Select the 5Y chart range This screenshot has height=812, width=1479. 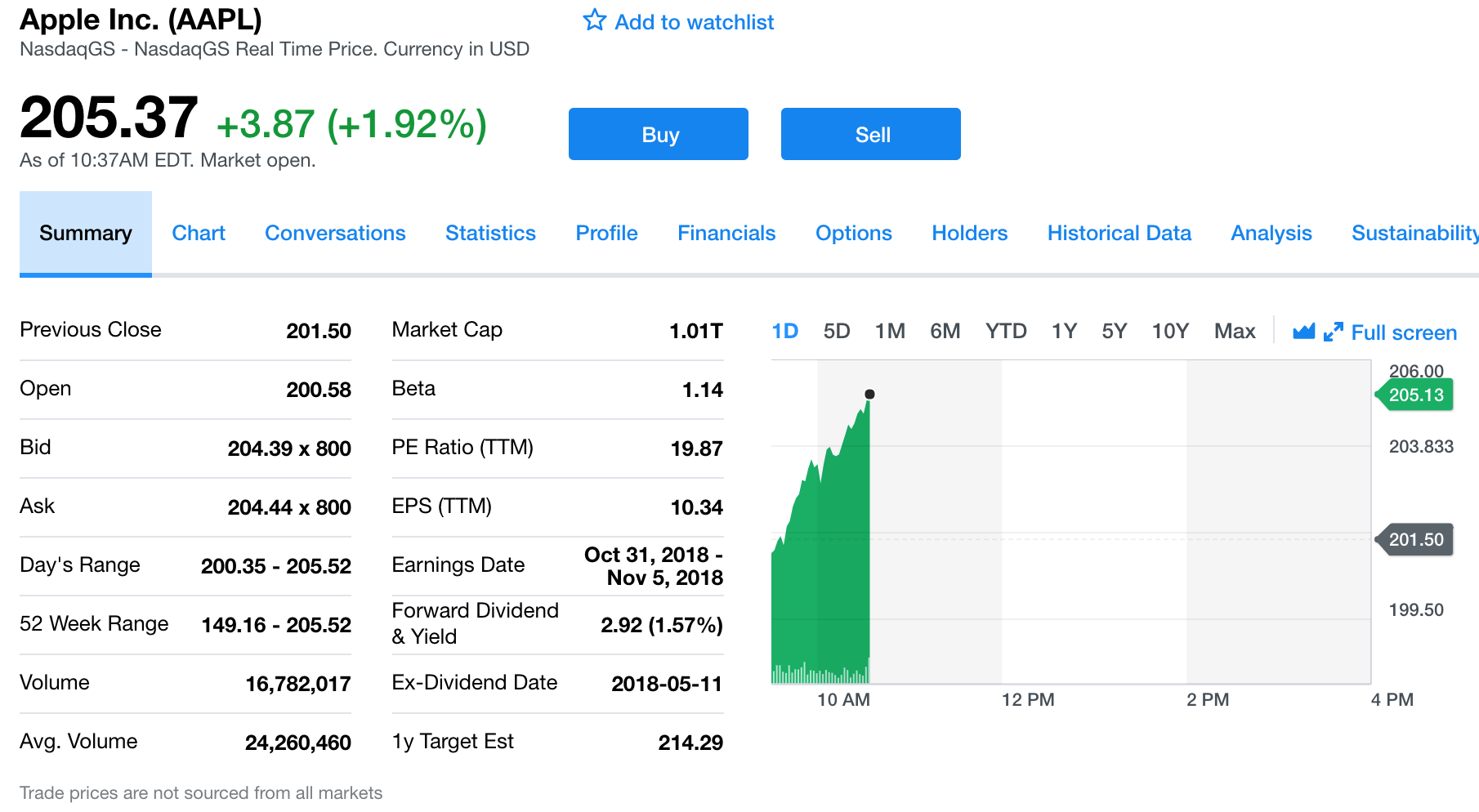click(x=1115, y=331)
